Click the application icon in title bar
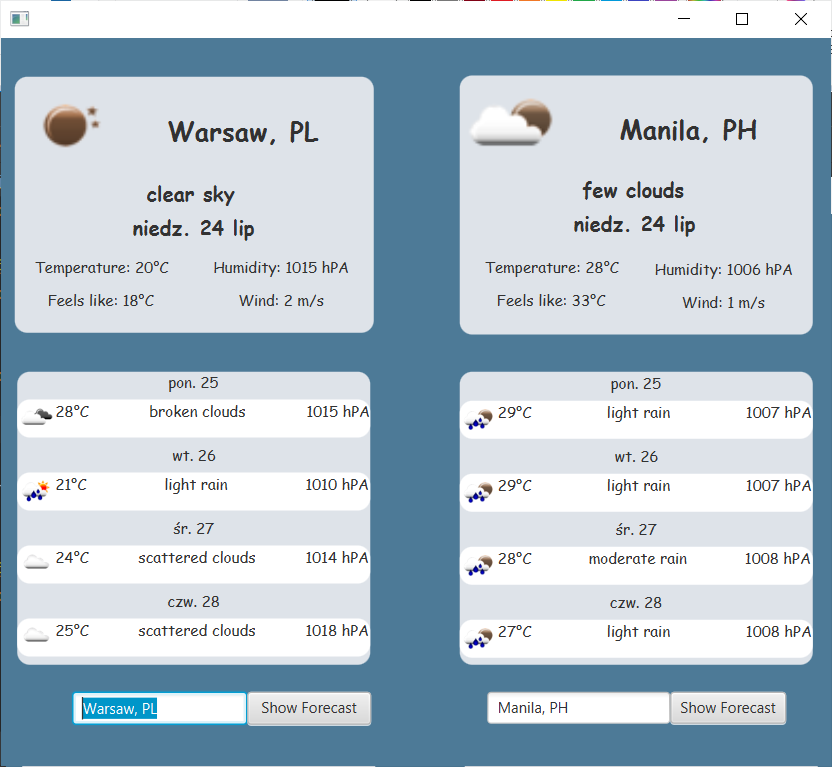 point(20,19)
